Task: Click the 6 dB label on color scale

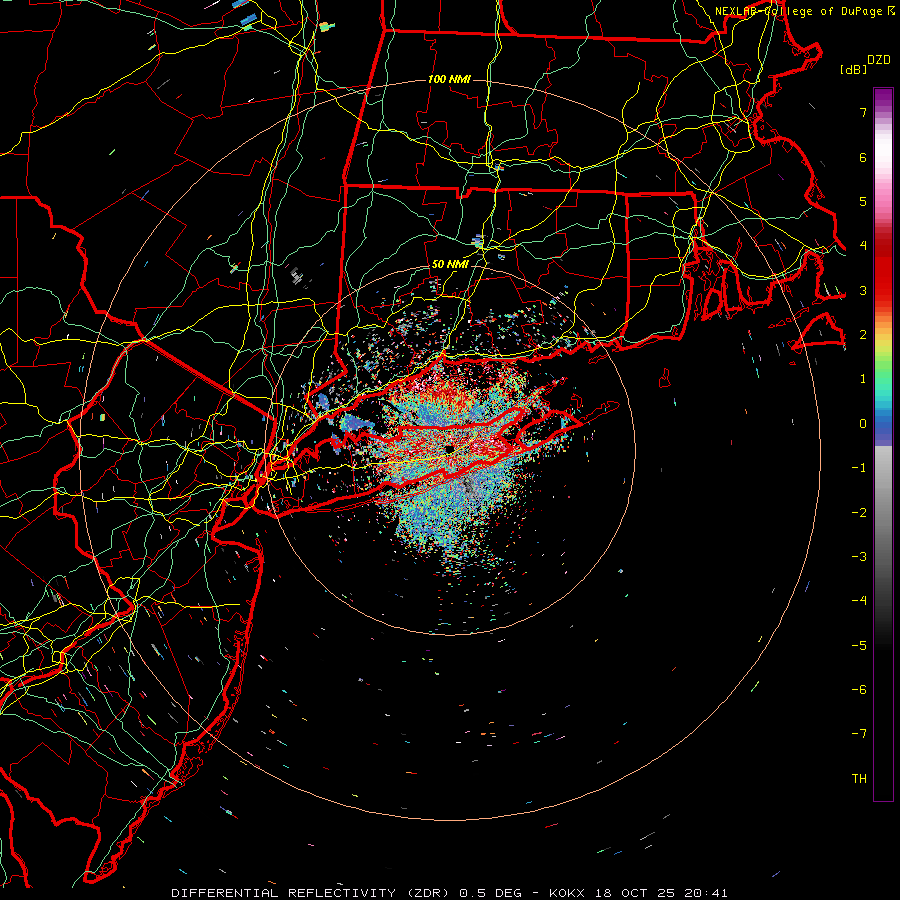Action: 863,158
